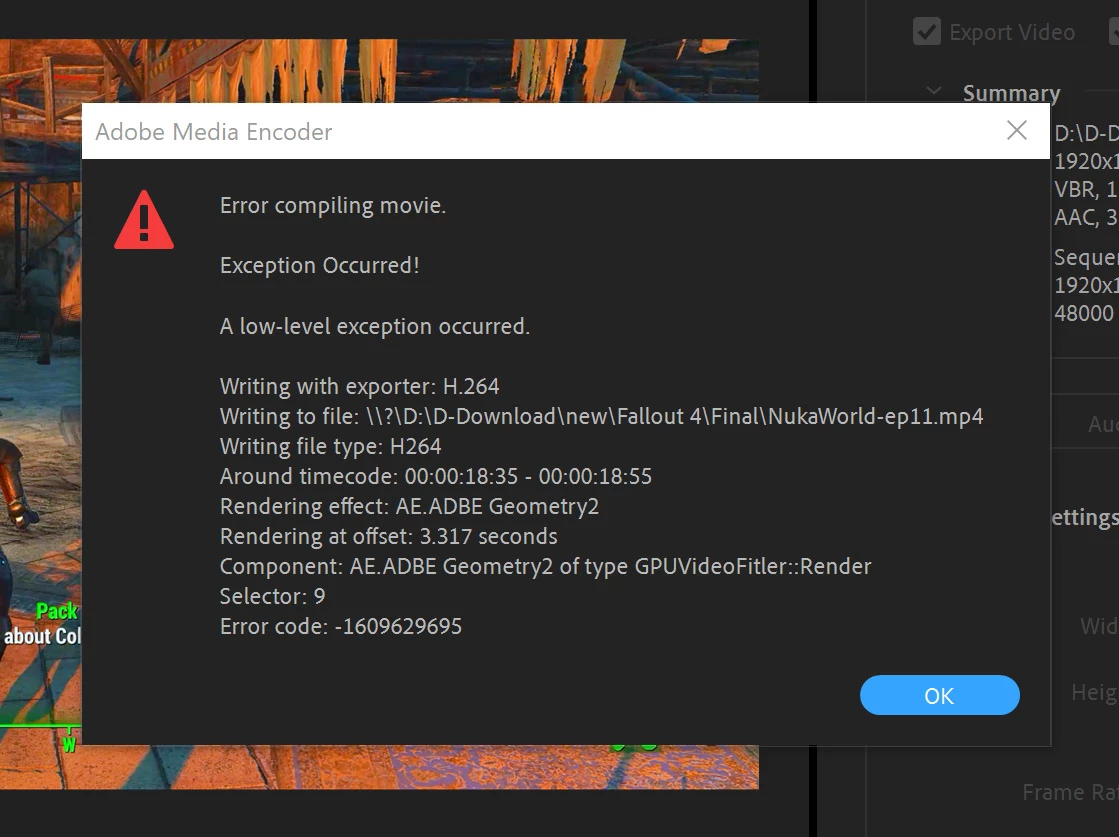Click the Video Settings section heading

point(1085,517)
